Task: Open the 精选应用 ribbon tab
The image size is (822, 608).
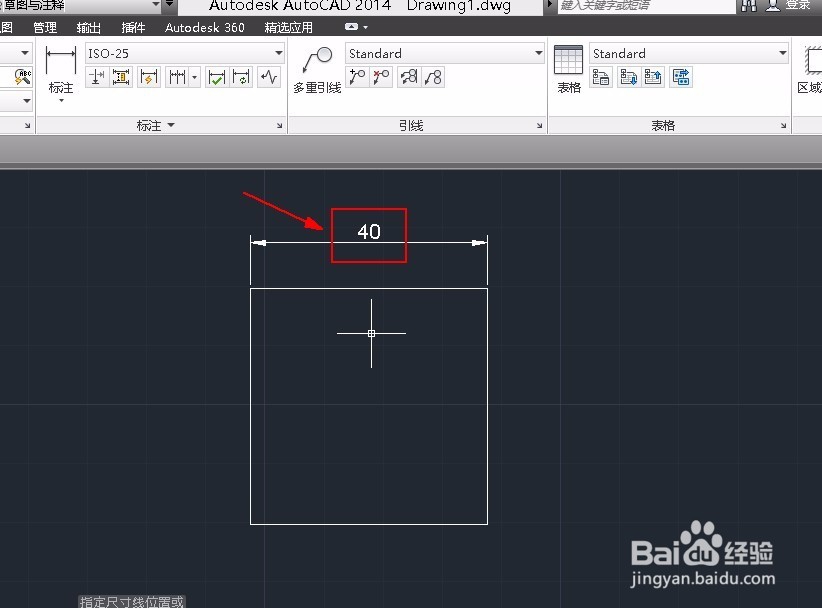Action: click(x=289, y=27)
